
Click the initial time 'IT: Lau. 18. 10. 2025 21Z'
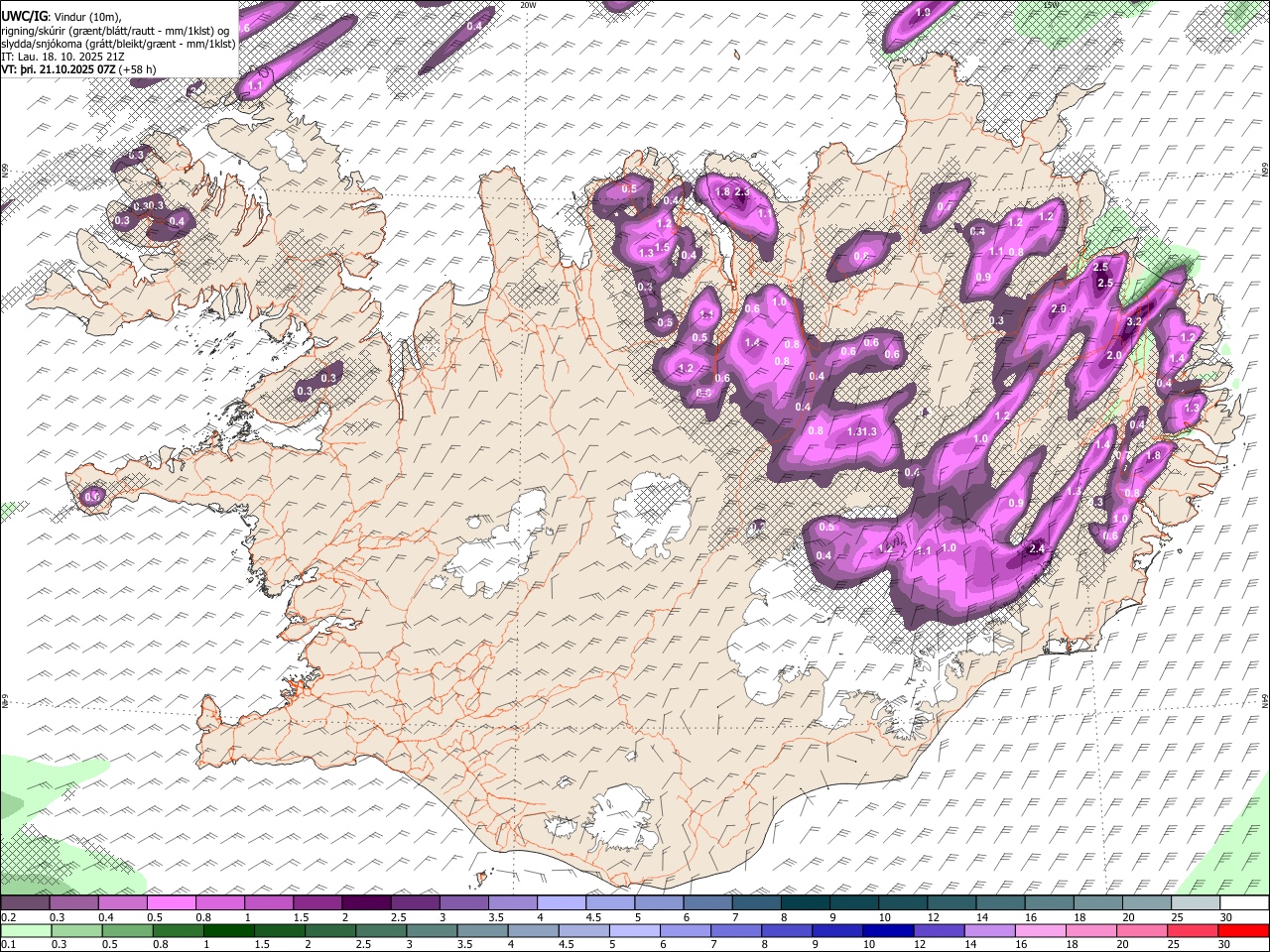[63, 57]
